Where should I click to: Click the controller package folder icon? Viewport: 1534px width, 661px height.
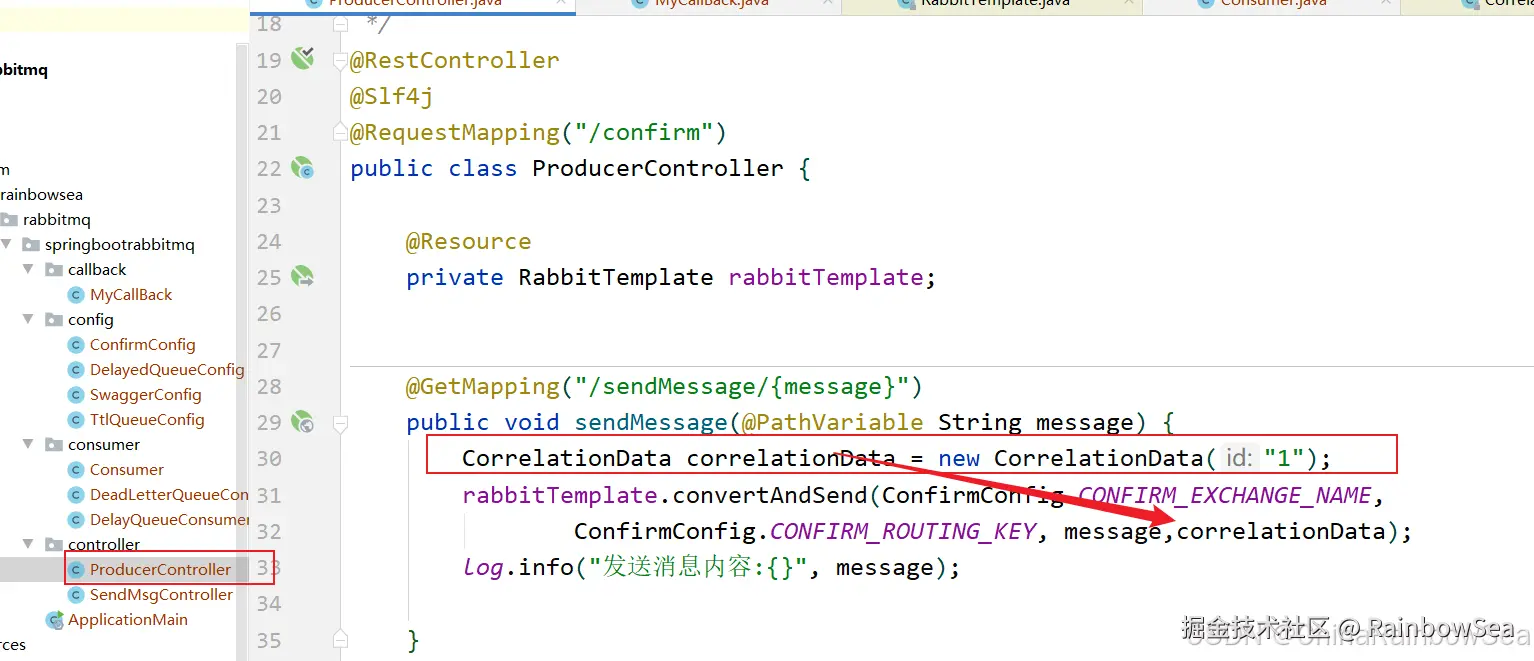54,545
